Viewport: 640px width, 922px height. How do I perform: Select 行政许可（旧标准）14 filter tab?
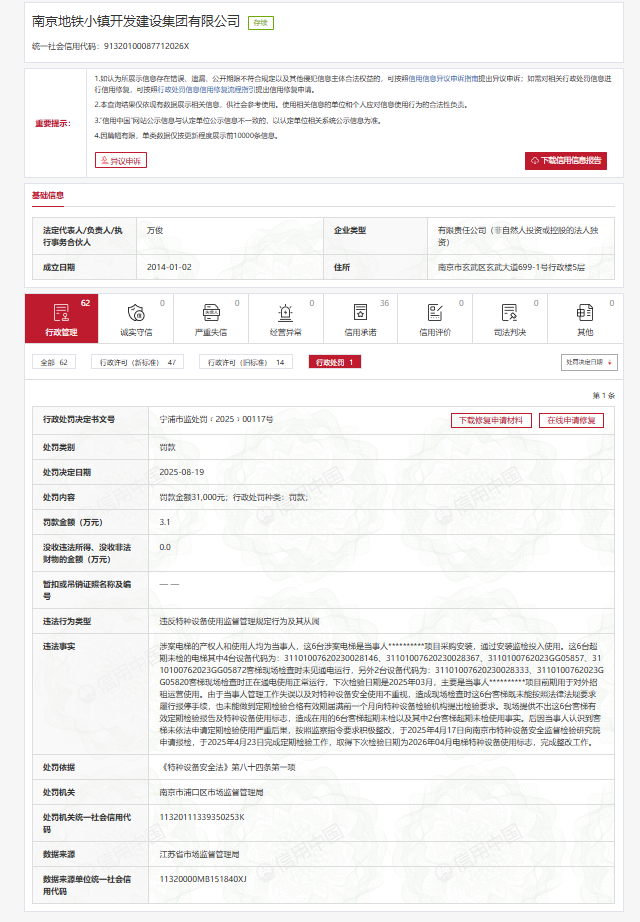coord(246,362)
